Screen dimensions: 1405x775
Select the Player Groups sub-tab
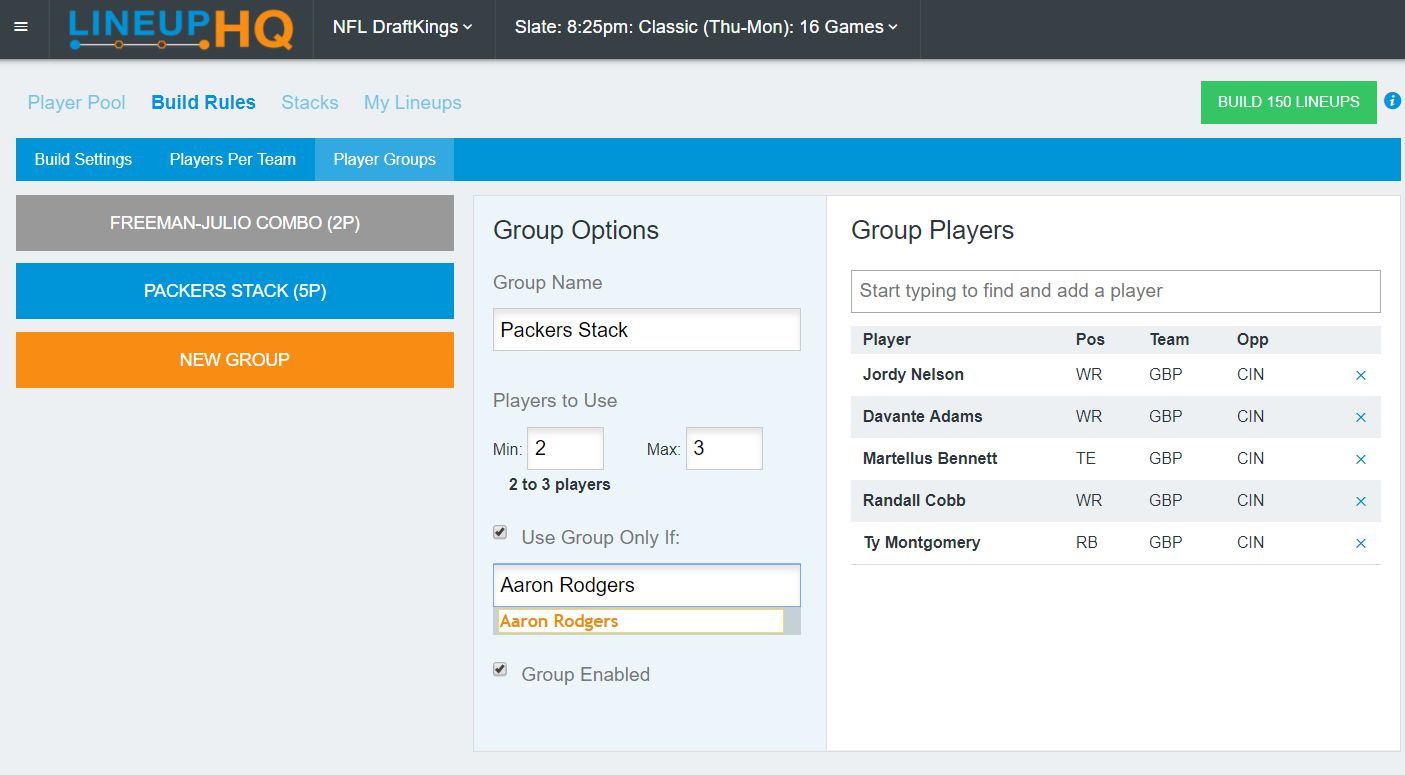385,159
